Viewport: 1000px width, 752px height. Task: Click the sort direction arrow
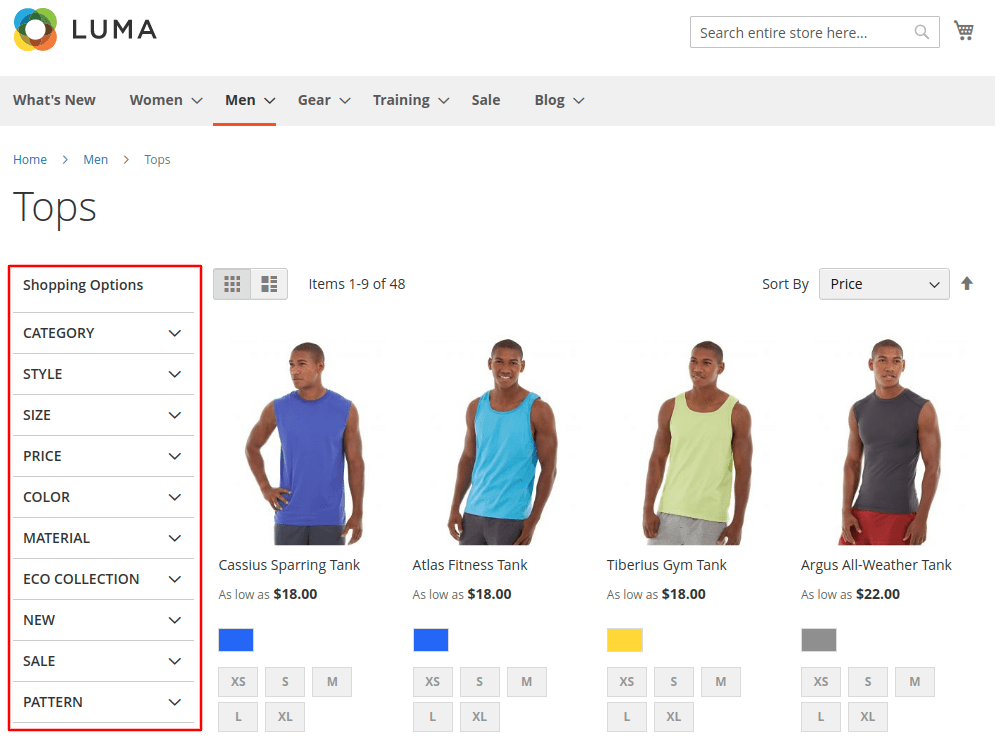[x=967, y=284]
